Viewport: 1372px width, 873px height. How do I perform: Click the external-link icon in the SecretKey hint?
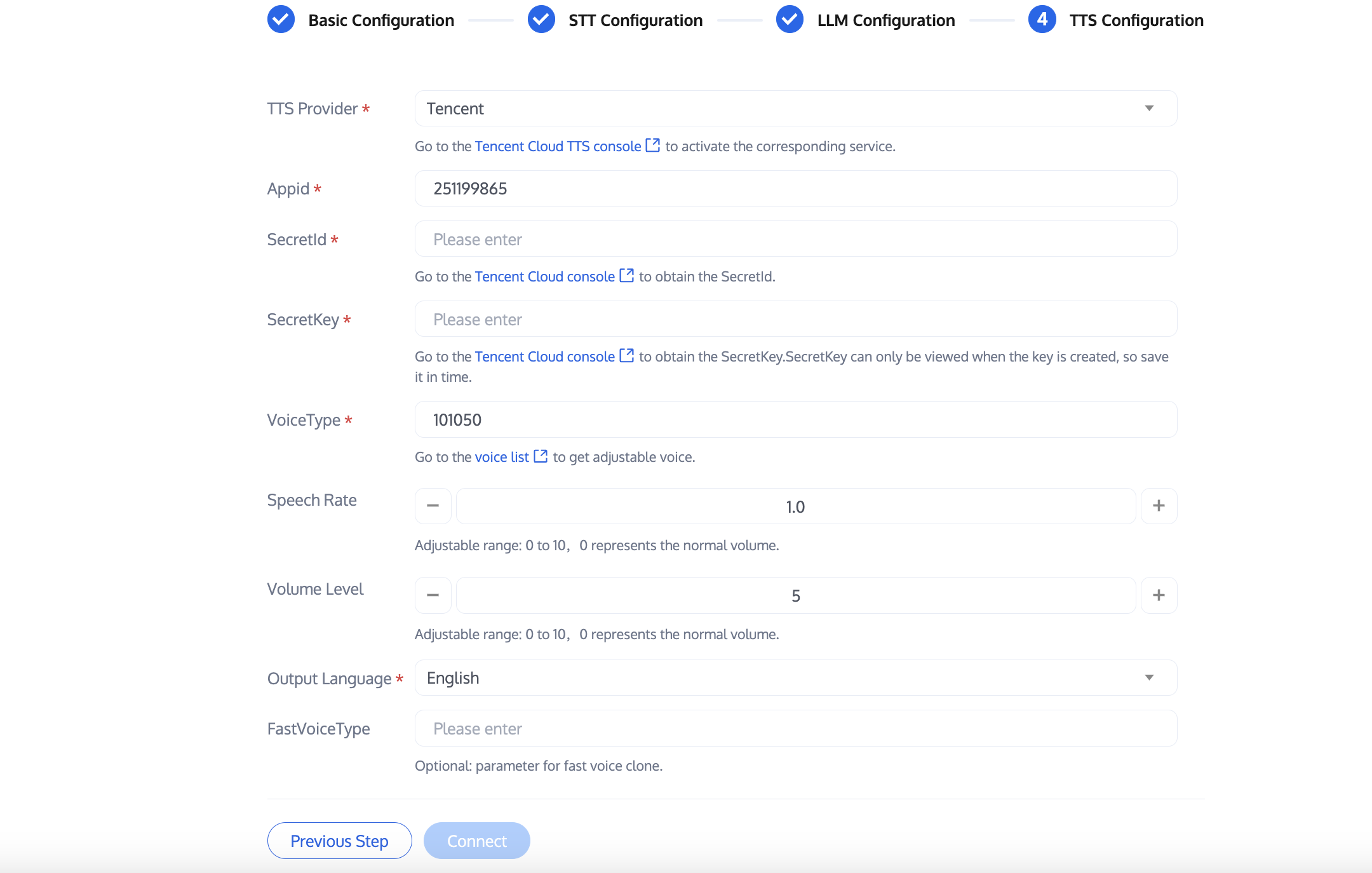pos(626,356)
